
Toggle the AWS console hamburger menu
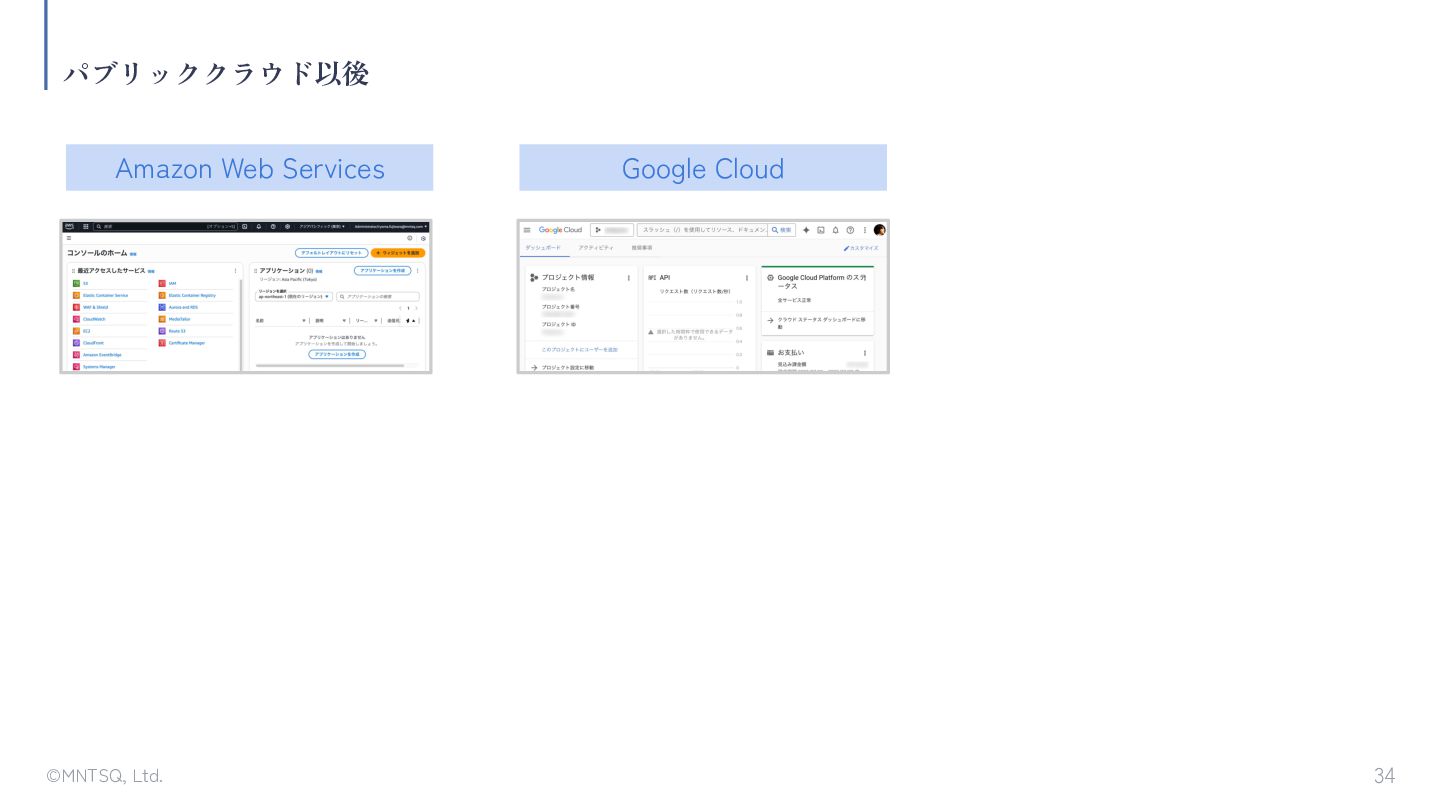point(69,238)
